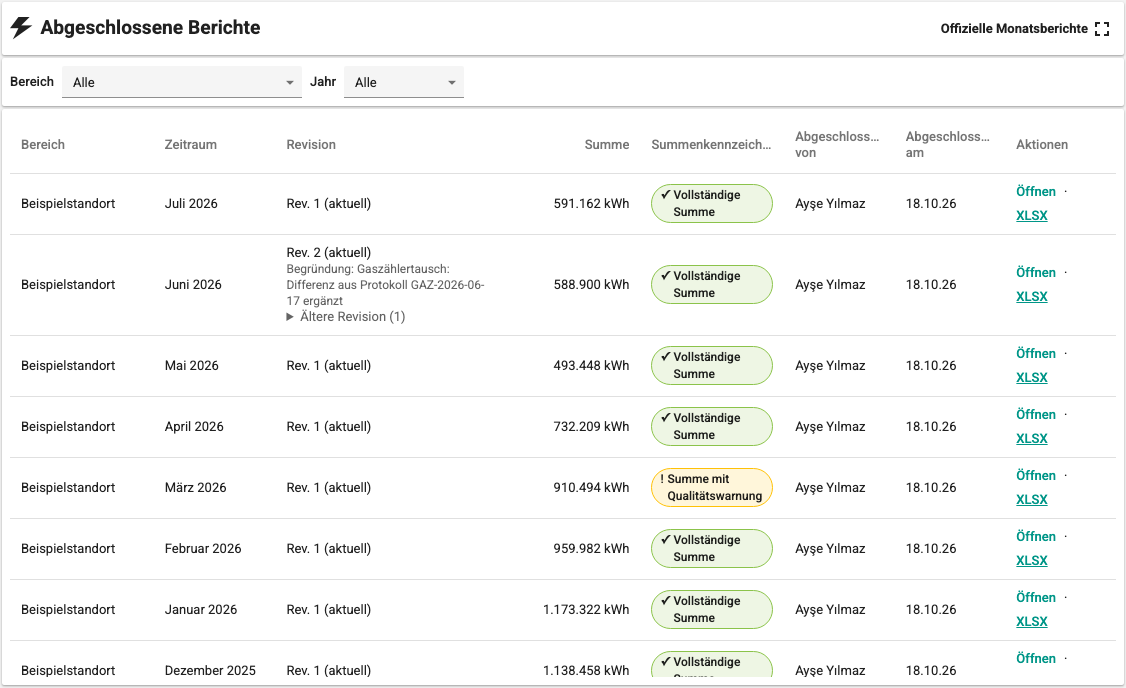Click Vollständige Summe badge for Januar 2026
This screenshot has width=1126, height=688.
click(x=712, y=610)
